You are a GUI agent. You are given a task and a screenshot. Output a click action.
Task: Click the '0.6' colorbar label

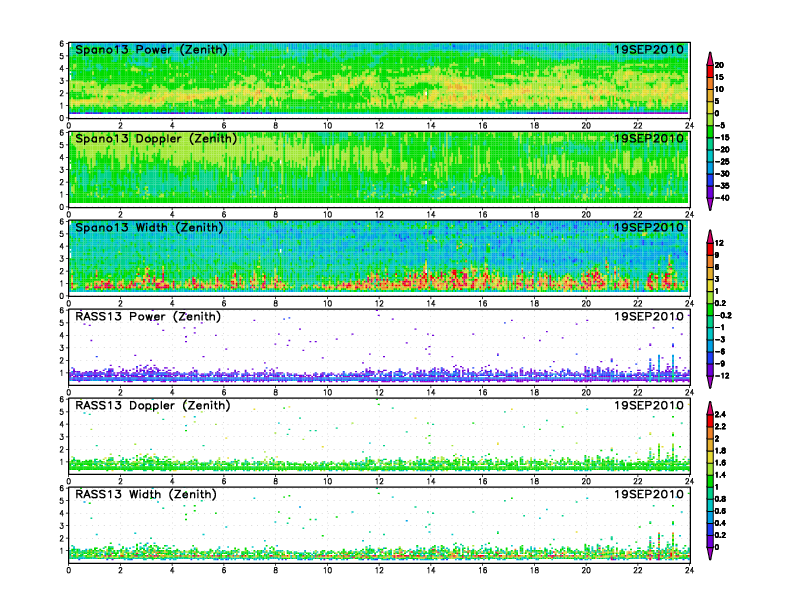tap(720, 512)
